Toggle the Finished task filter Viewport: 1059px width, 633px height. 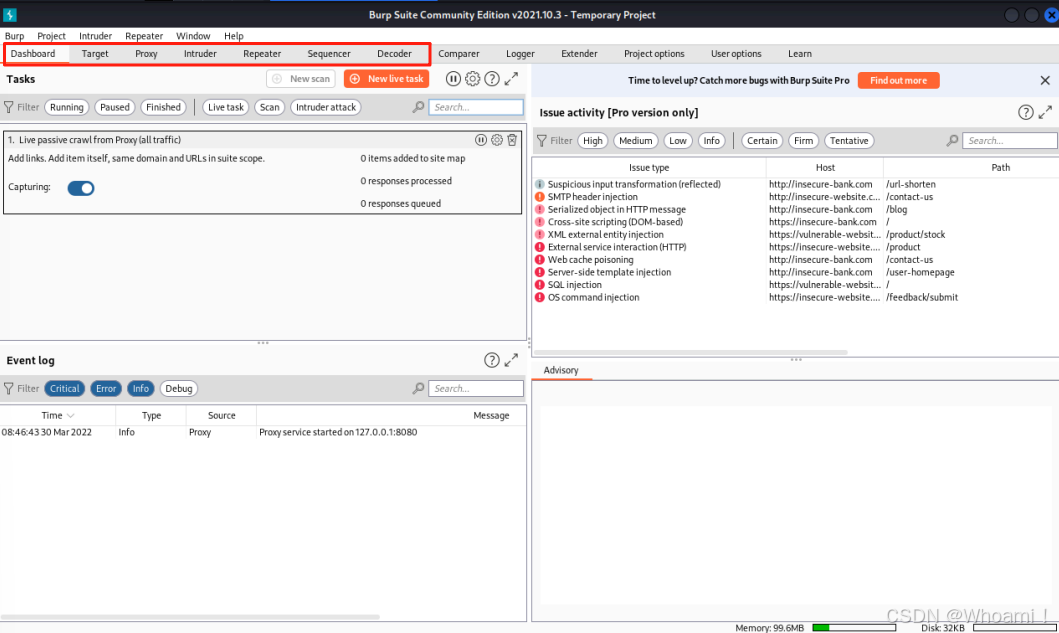coord(163,107)
